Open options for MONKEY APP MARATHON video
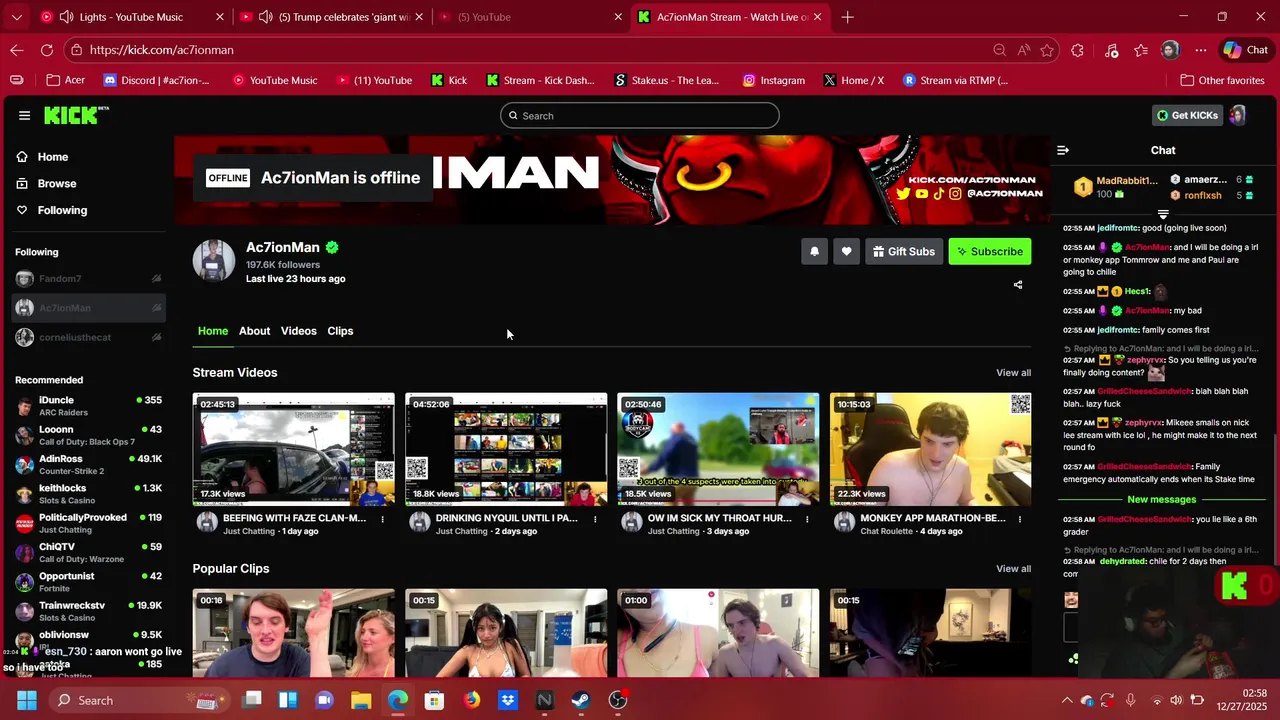1280x720 pixels. (x=1020, y=519)
